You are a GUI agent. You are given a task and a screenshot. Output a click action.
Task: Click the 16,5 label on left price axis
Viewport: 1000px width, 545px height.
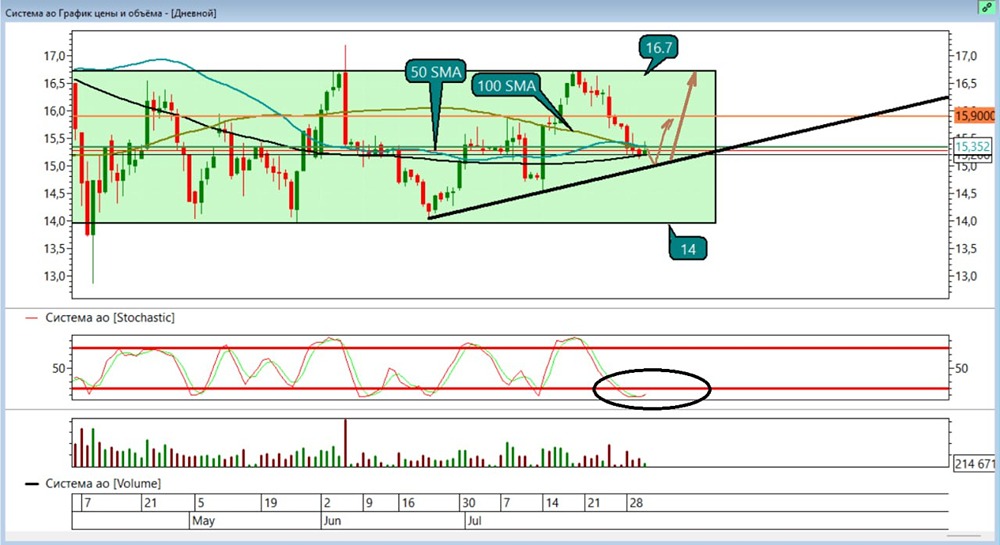pos(54,84)
